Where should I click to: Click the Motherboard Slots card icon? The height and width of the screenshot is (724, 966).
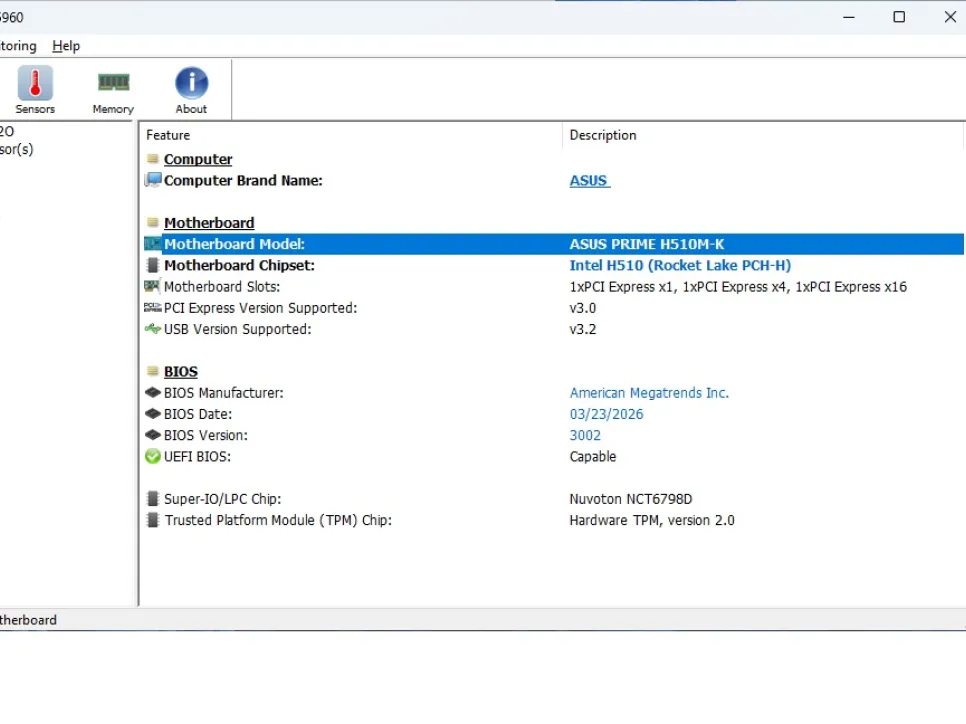point(152,286)
